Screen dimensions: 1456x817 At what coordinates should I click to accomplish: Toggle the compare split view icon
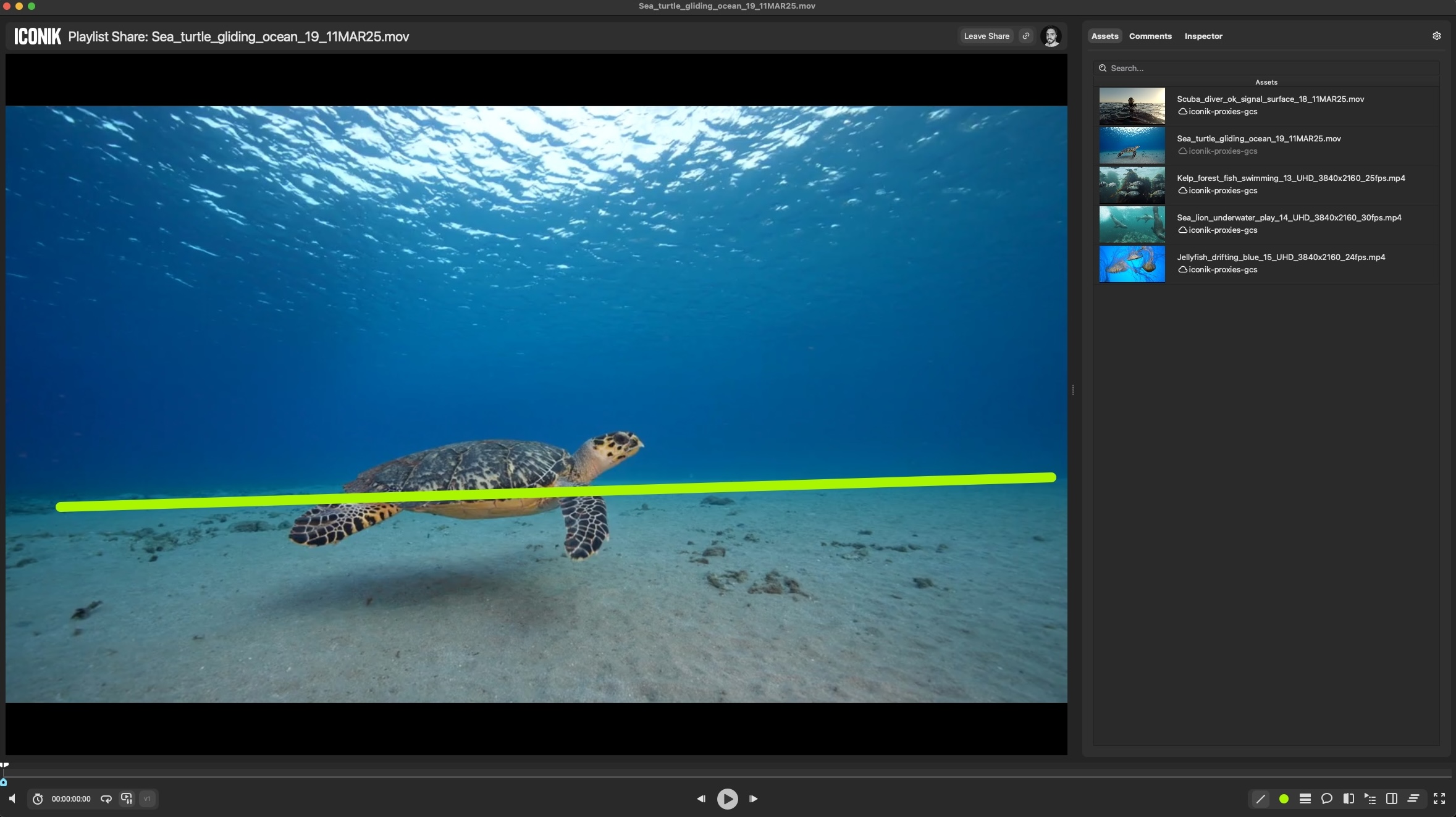1349,798
